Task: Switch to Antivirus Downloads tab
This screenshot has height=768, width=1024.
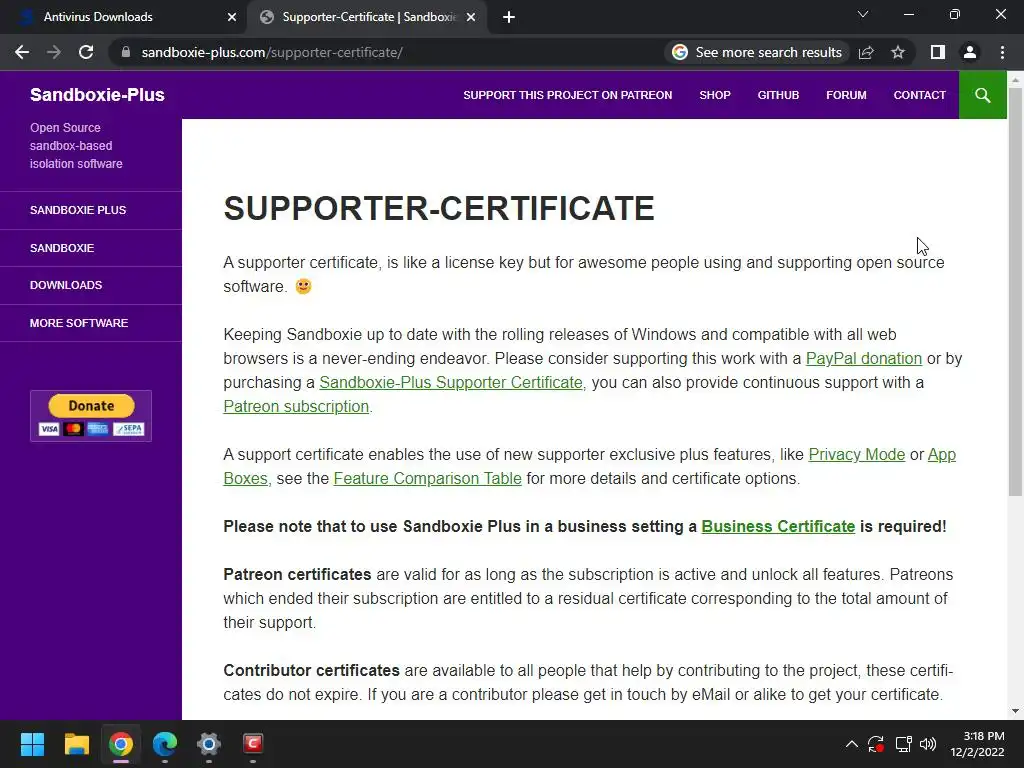Action: point(124,17)
